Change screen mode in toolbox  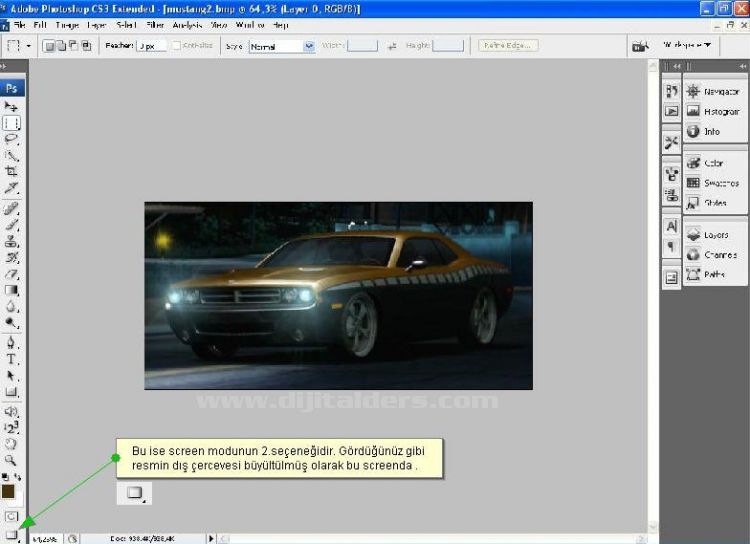click(x=11, y=535)
